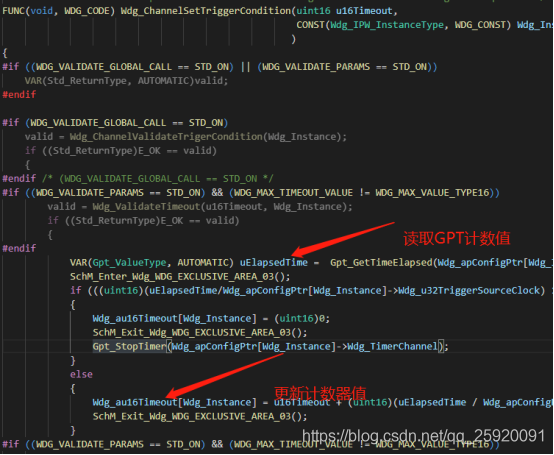Image resolution: width=554 pixels, height=455 pixels.
Task: Click the WDG_CODE token in FUNC
Action: pos(87,11)
